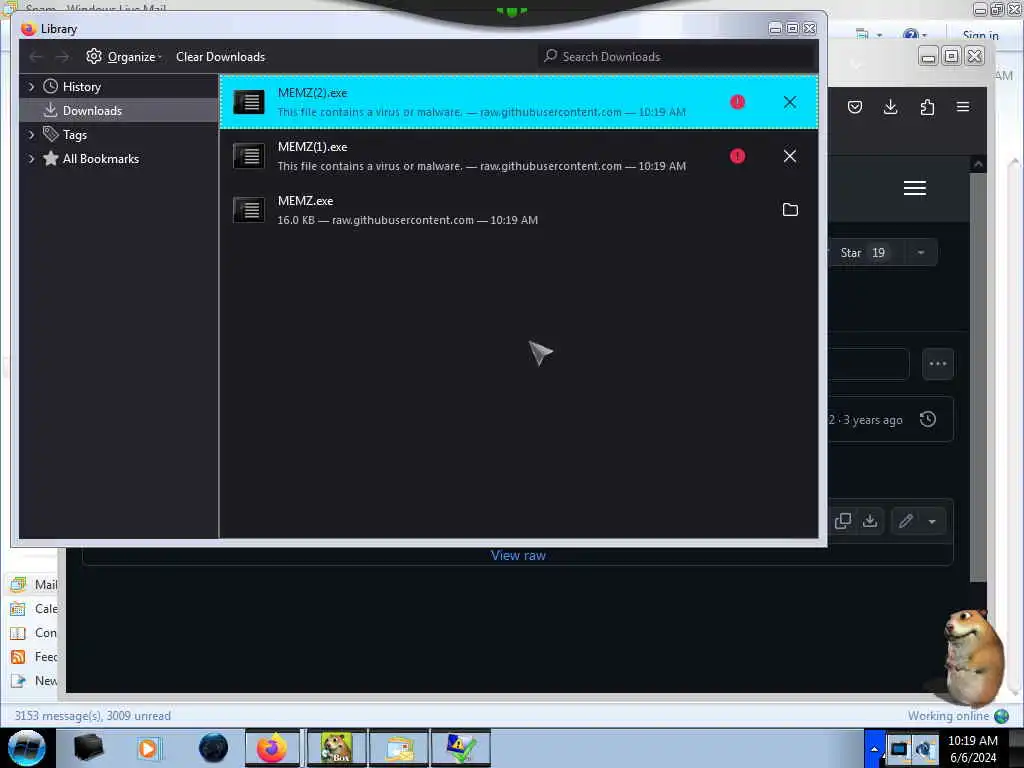Click the Library back arrow
The image size is (1024, 768).
tap(36, 57)
